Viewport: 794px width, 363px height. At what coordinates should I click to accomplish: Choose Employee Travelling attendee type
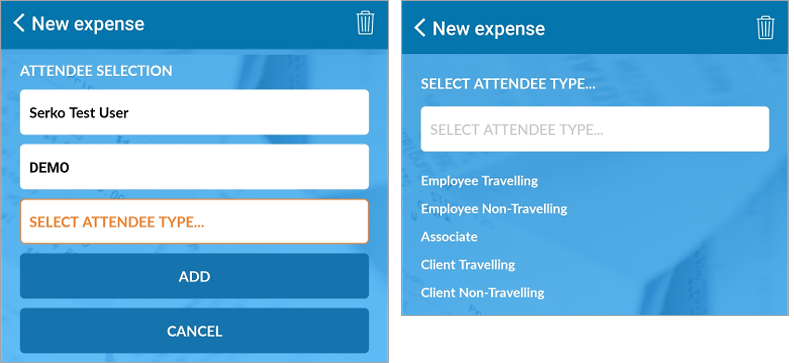coord(479,181)
